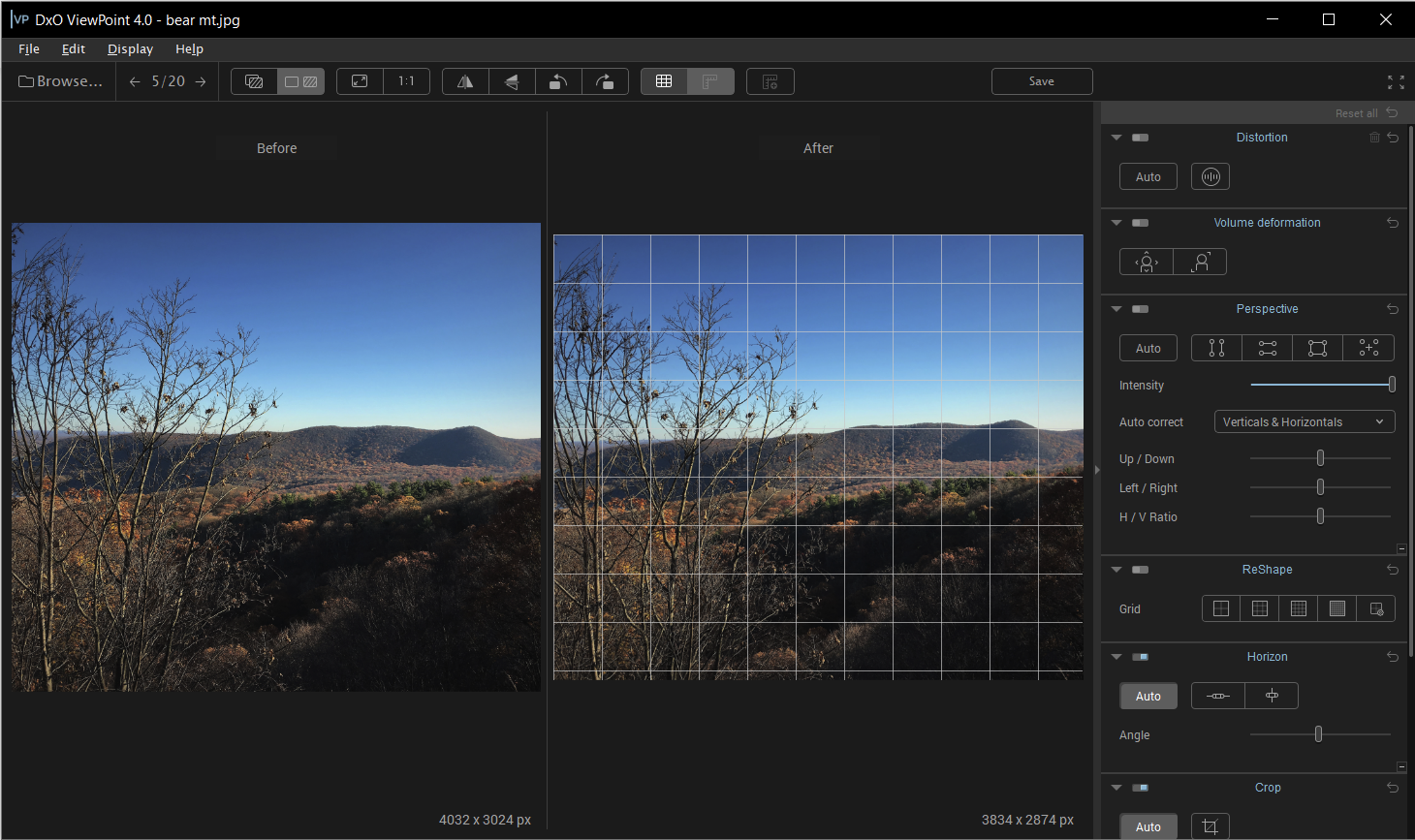Viewport: 1415px width, 840px height.
Task: Select the force vertical parallels tool
Action: coord(1216,347)
